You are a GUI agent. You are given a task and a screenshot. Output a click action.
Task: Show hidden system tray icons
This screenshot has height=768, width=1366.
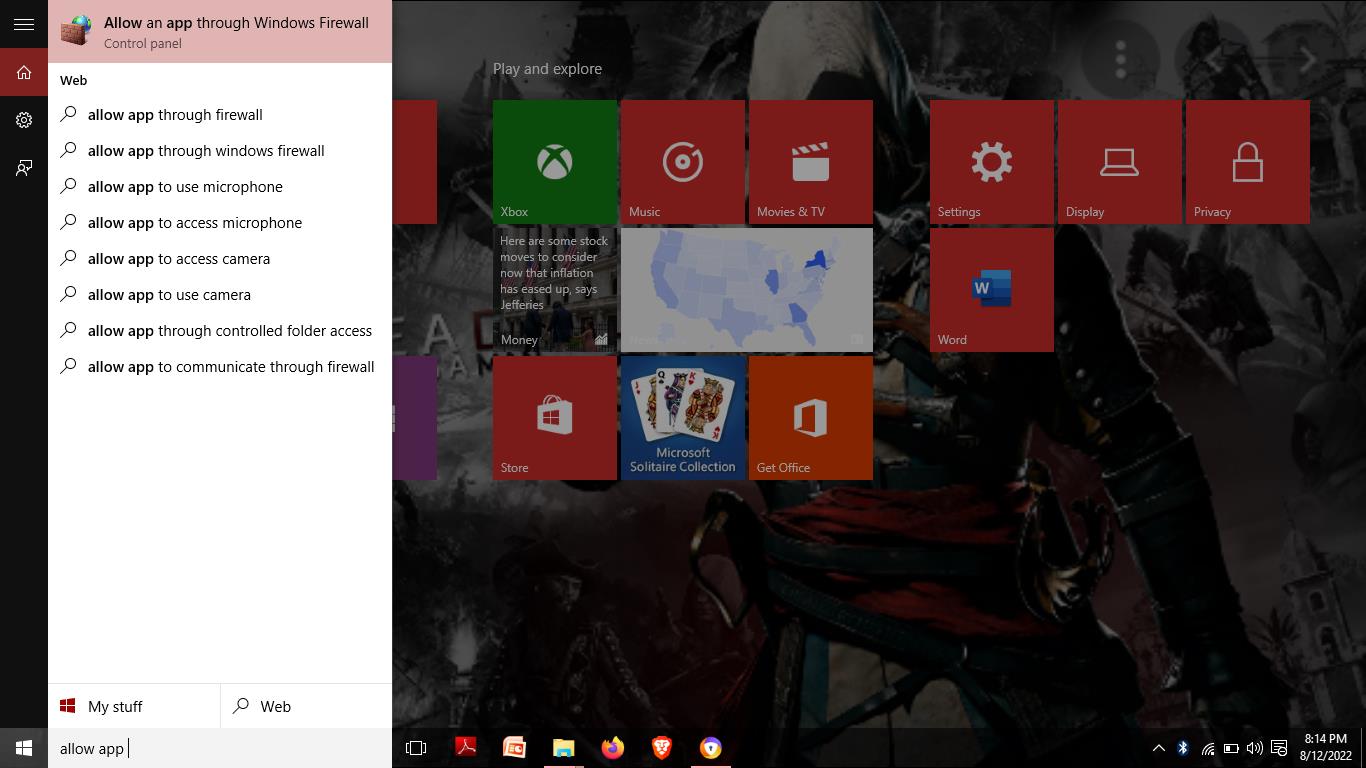pyautogui.click(x=1159, y=748)
